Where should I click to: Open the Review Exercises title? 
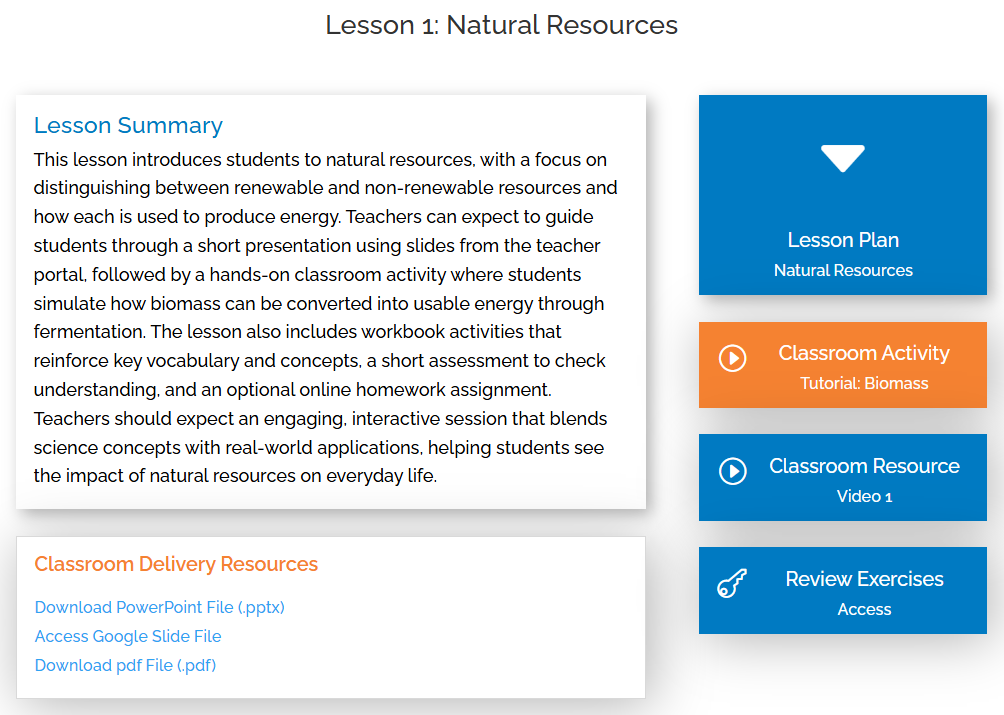click(864, 579)
